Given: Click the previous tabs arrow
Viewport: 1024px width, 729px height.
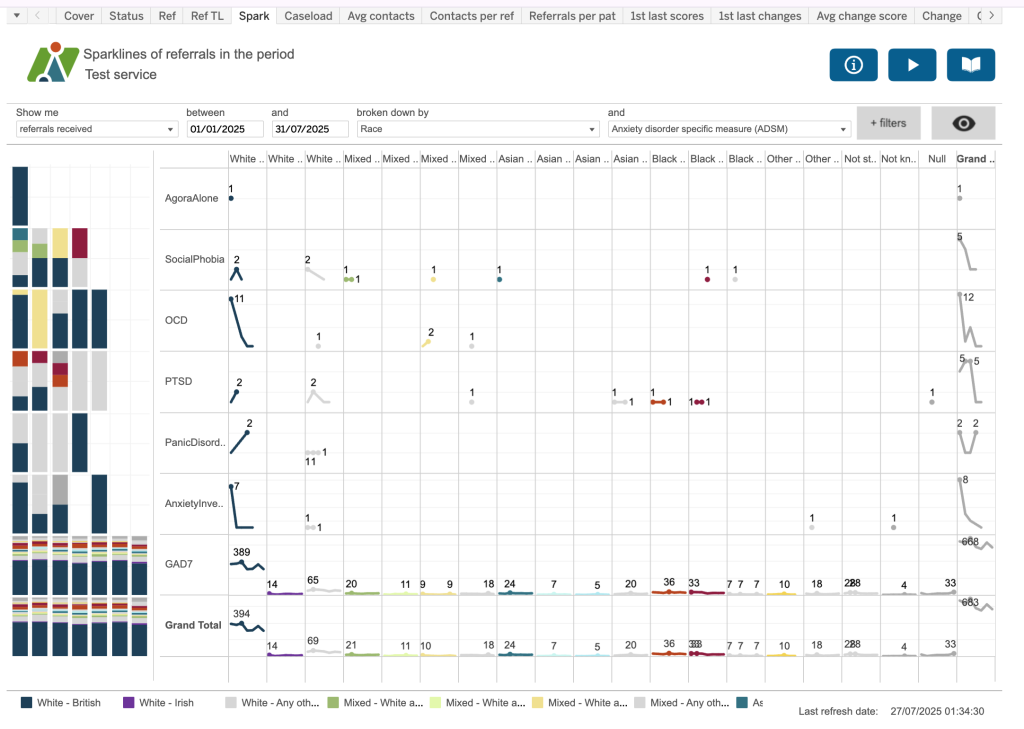Looking at the screenshot, I should tap(38, 16).
